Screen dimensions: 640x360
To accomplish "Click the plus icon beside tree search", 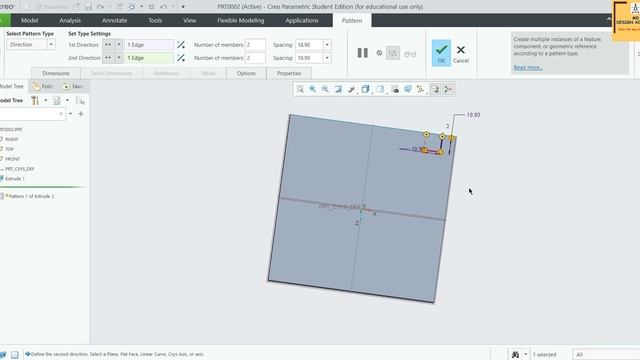I will (81, 114).
